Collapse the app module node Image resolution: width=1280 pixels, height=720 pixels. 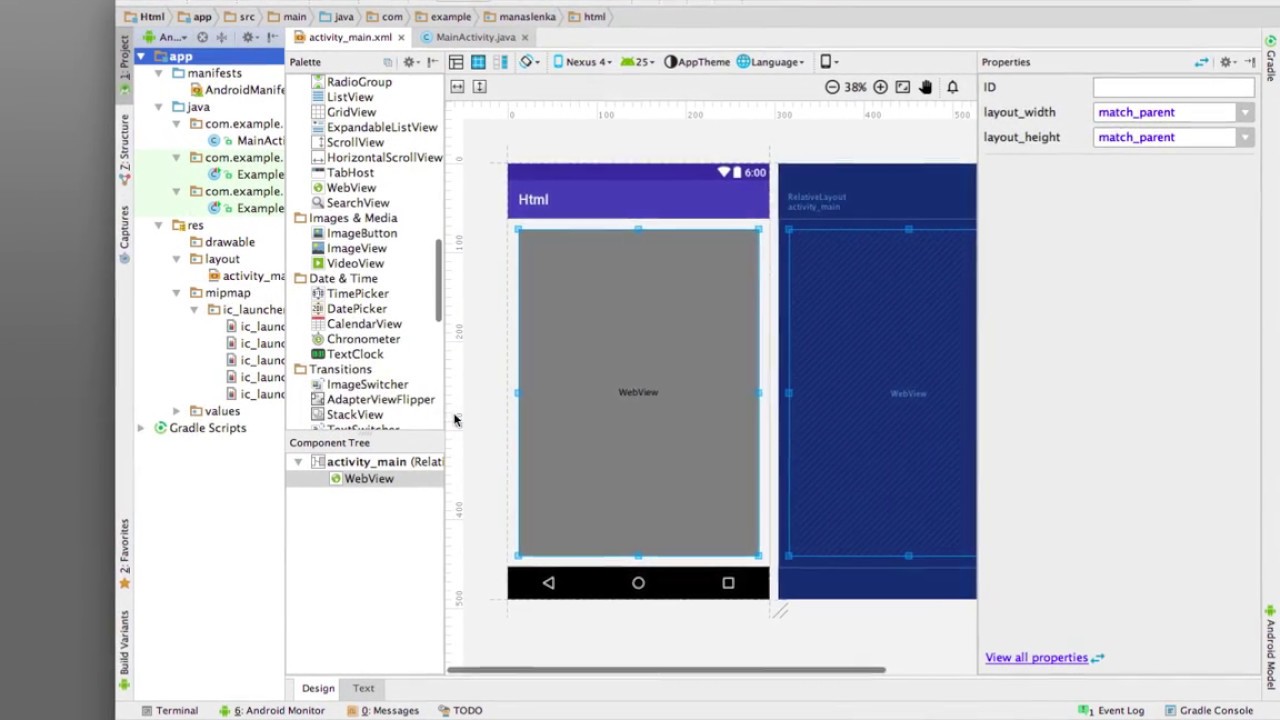pos(141,56)
